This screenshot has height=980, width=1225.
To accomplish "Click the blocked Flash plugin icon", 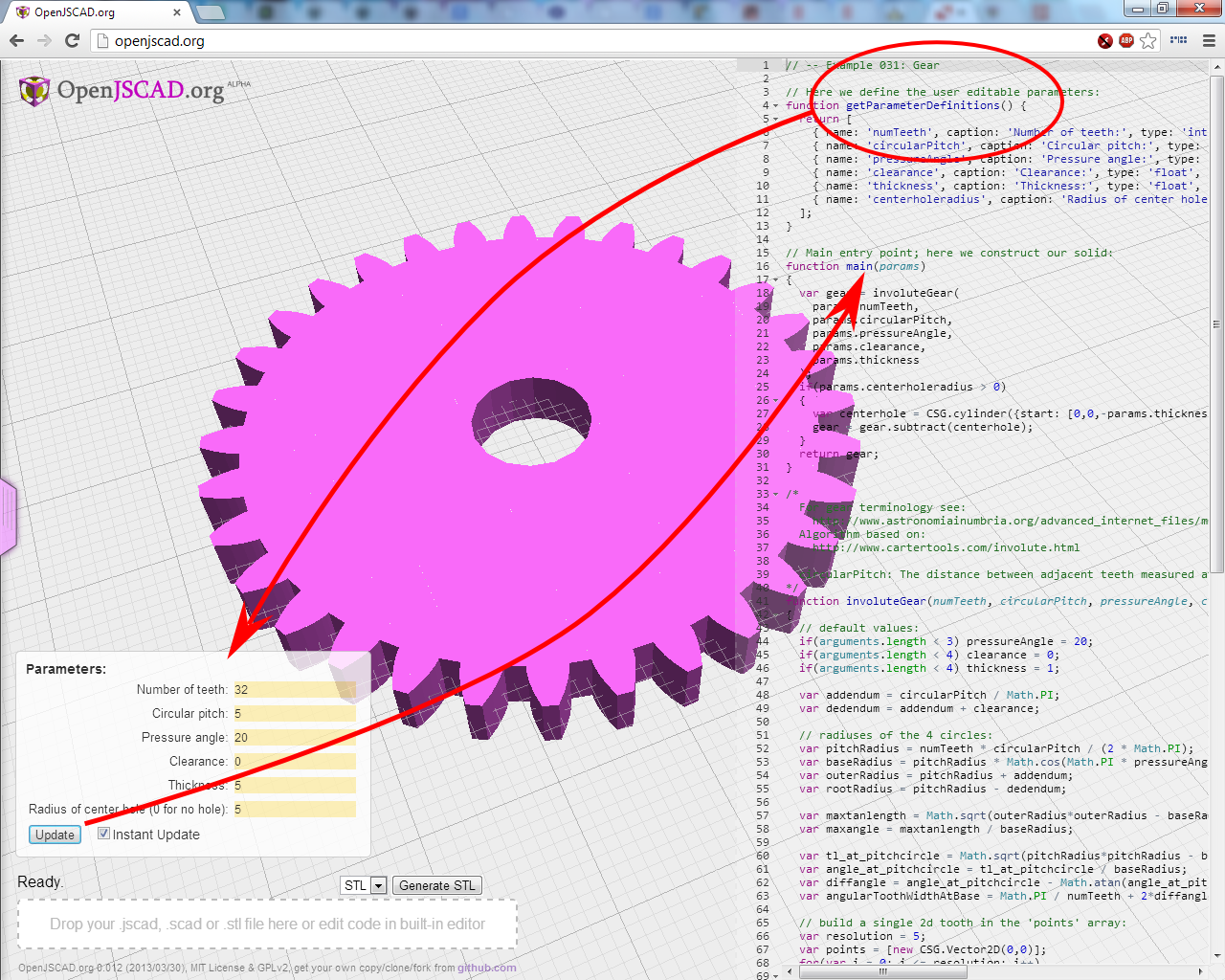I will (x=1105, y=40).
